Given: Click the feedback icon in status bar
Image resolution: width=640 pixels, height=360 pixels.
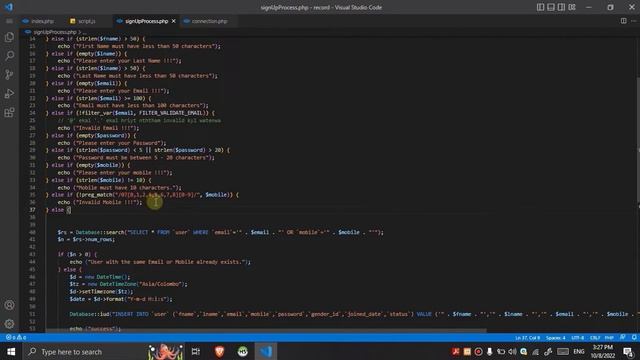Looking at the screenshot, I should point(622,338).
